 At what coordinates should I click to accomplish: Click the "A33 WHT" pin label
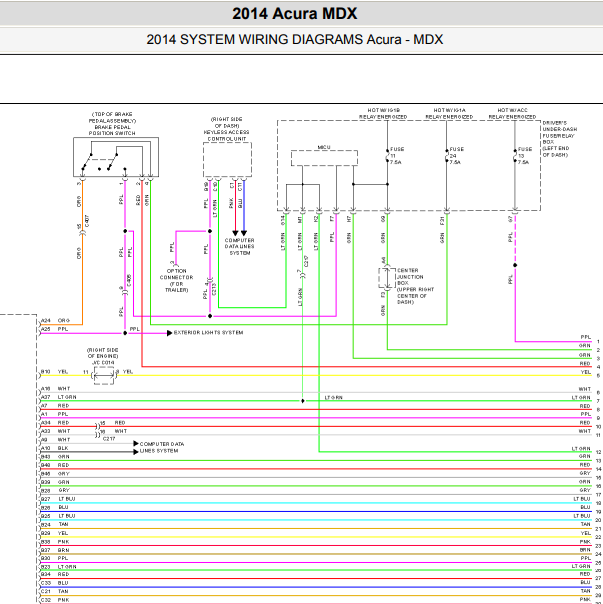(x=55, y=431)
